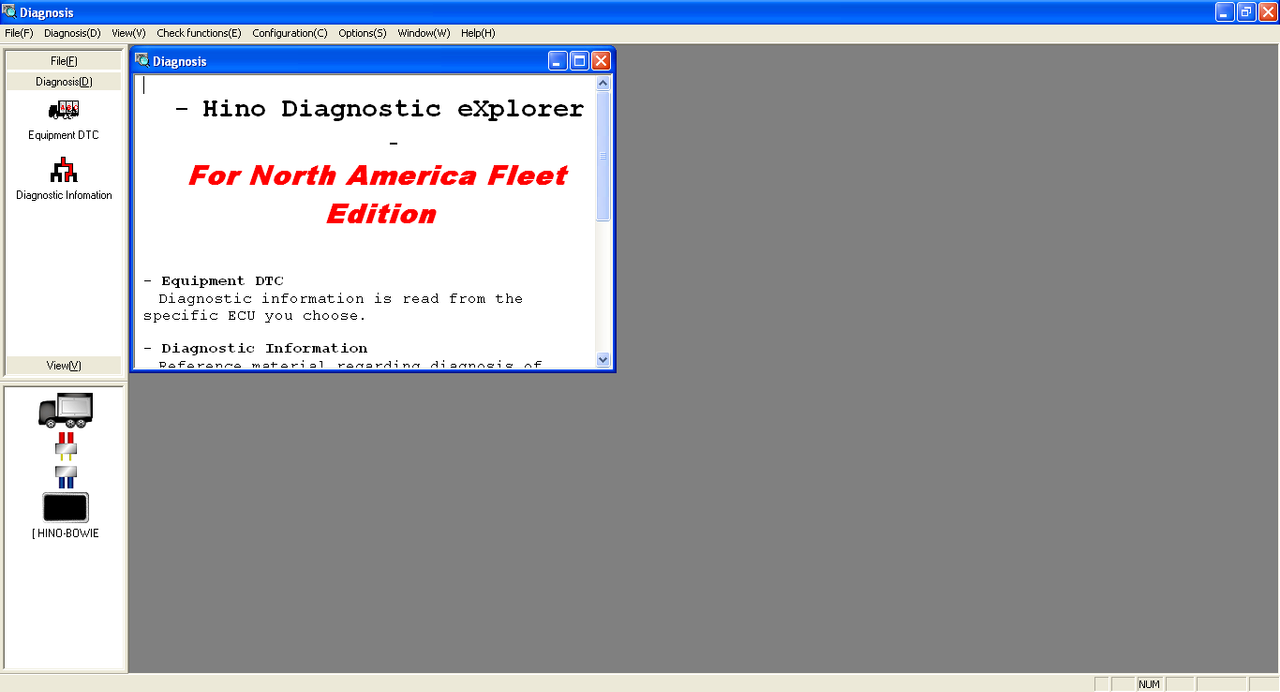
Task: Open the File(F) menu
Action: click(x=19, y=33)
